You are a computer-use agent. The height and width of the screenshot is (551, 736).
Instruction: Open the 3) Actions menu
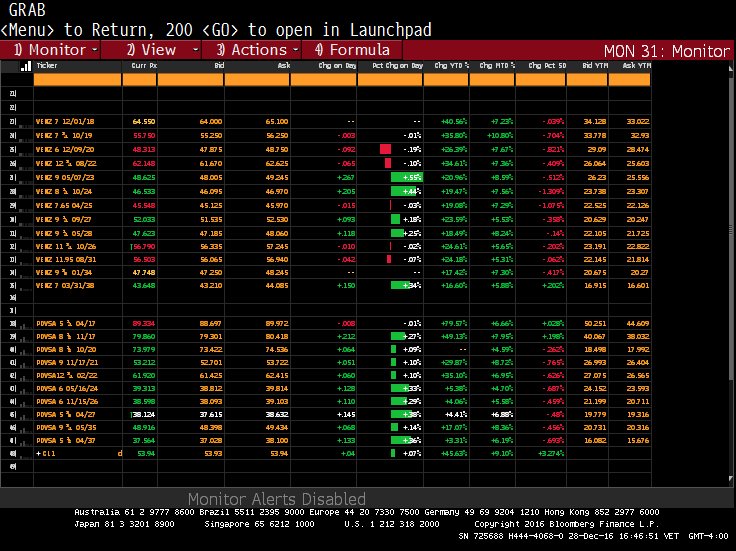(x=252, y=50)
